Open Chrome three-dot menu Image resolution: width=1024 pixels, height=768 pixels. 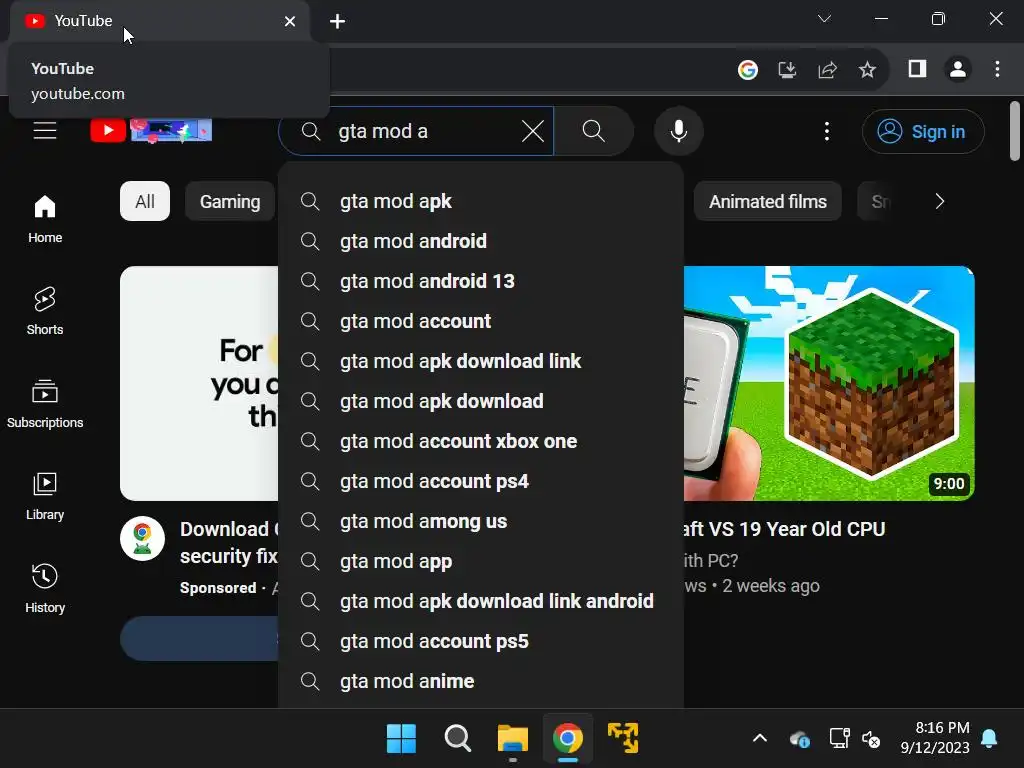[x=997, y=69]
